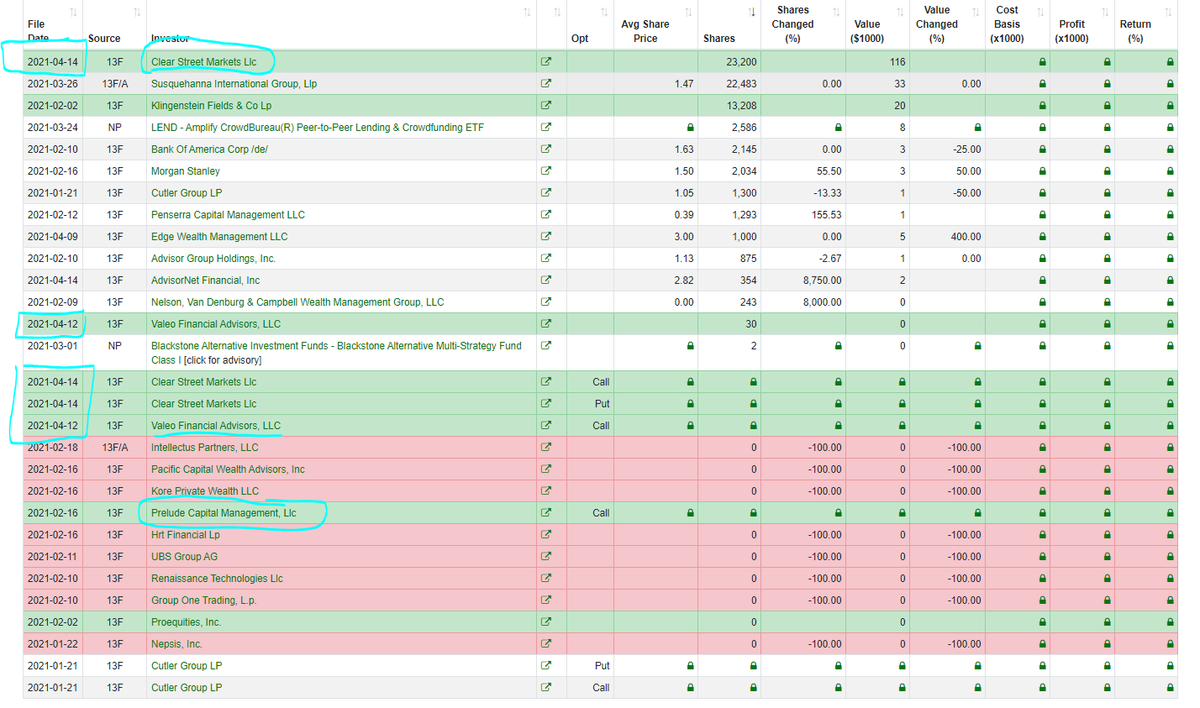The height and width of the screenshot is (708, 1200).
Task: Open Penserra Capital Management LLC link
Action: [228, 215]
